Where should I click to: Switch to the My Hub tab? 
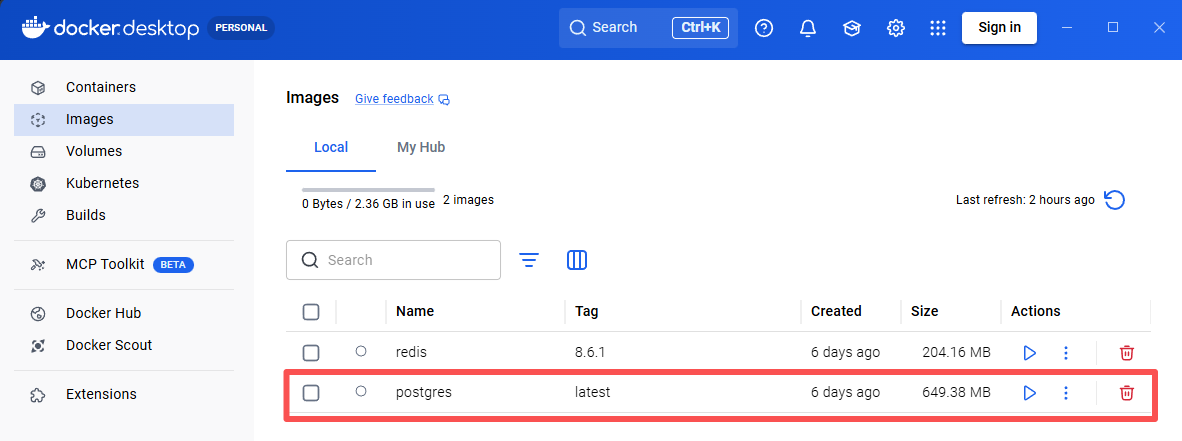coord(421,147)
